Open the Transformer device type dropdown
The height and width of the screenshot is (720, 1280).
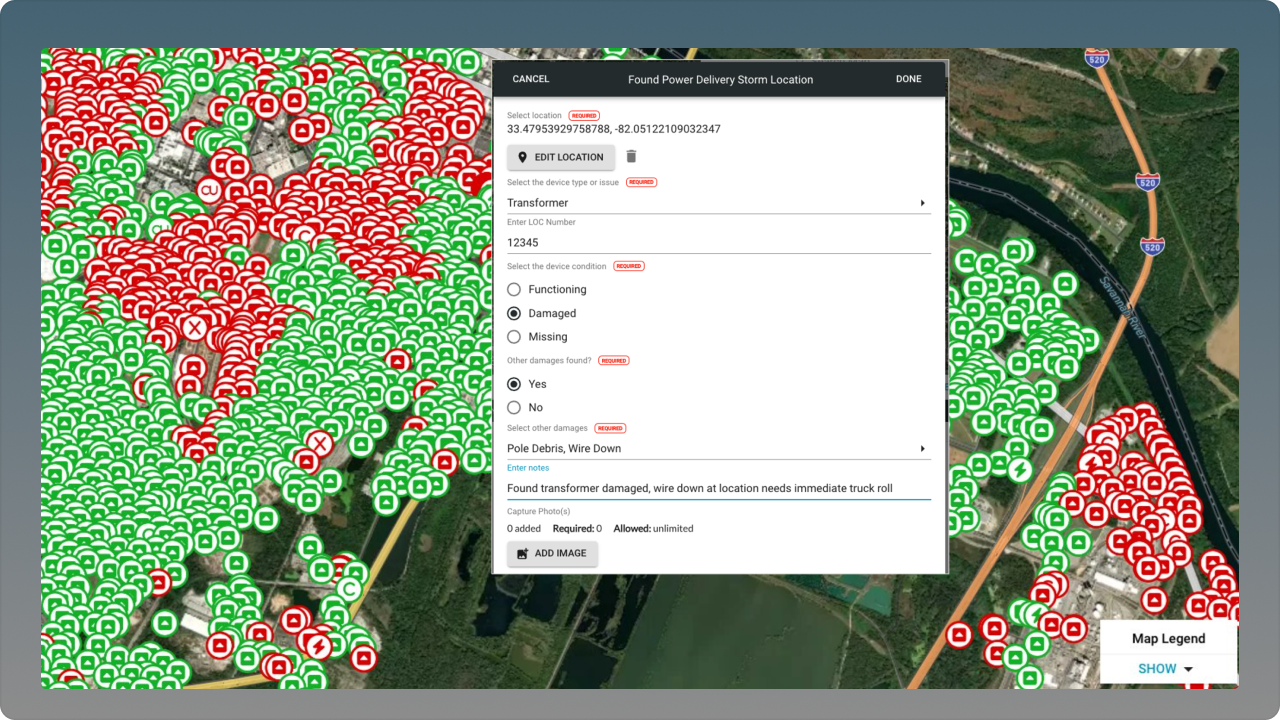(718, 203)
